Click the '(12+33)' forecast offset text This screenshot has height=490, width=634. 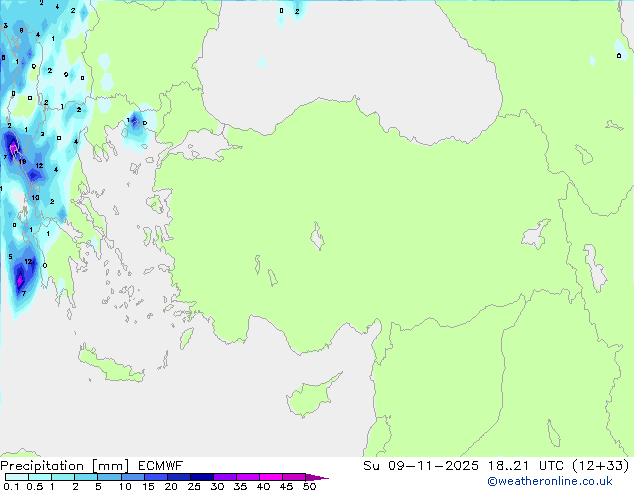[x=601, y=466]
